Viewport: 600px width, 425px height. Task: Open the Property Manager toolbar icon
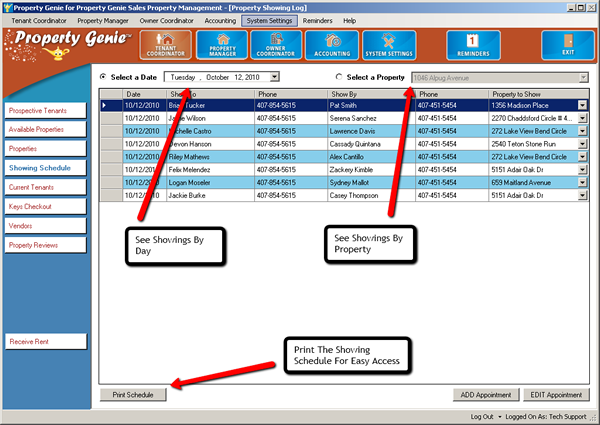pos(222,45)
